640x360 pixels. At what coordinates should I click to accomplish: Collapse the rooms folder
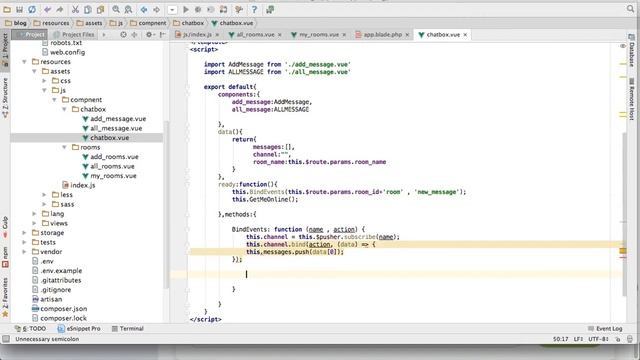click(64, 147)
